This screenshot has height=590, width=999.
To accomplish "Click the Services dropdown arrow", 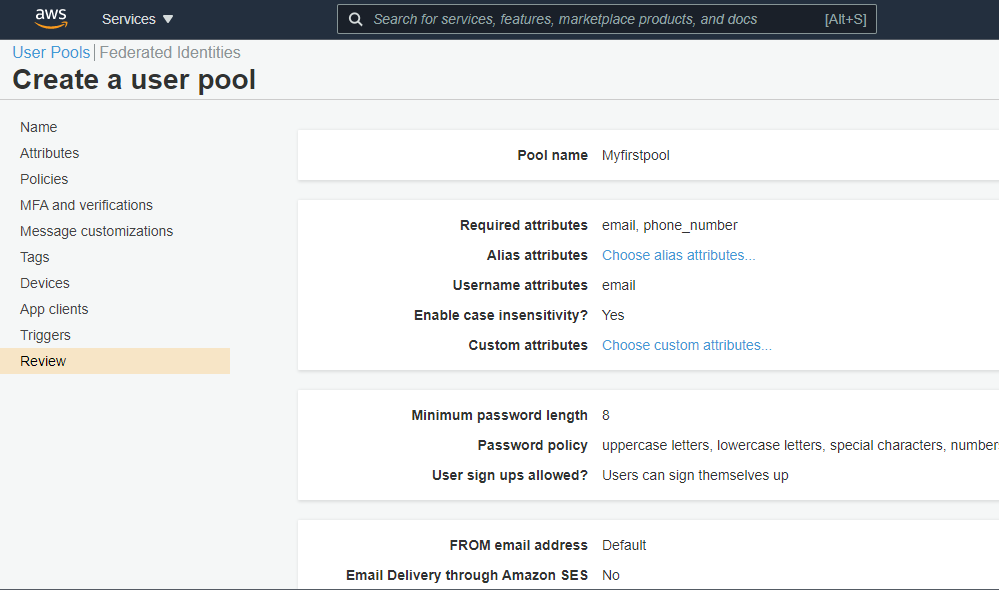I will 168,19.
